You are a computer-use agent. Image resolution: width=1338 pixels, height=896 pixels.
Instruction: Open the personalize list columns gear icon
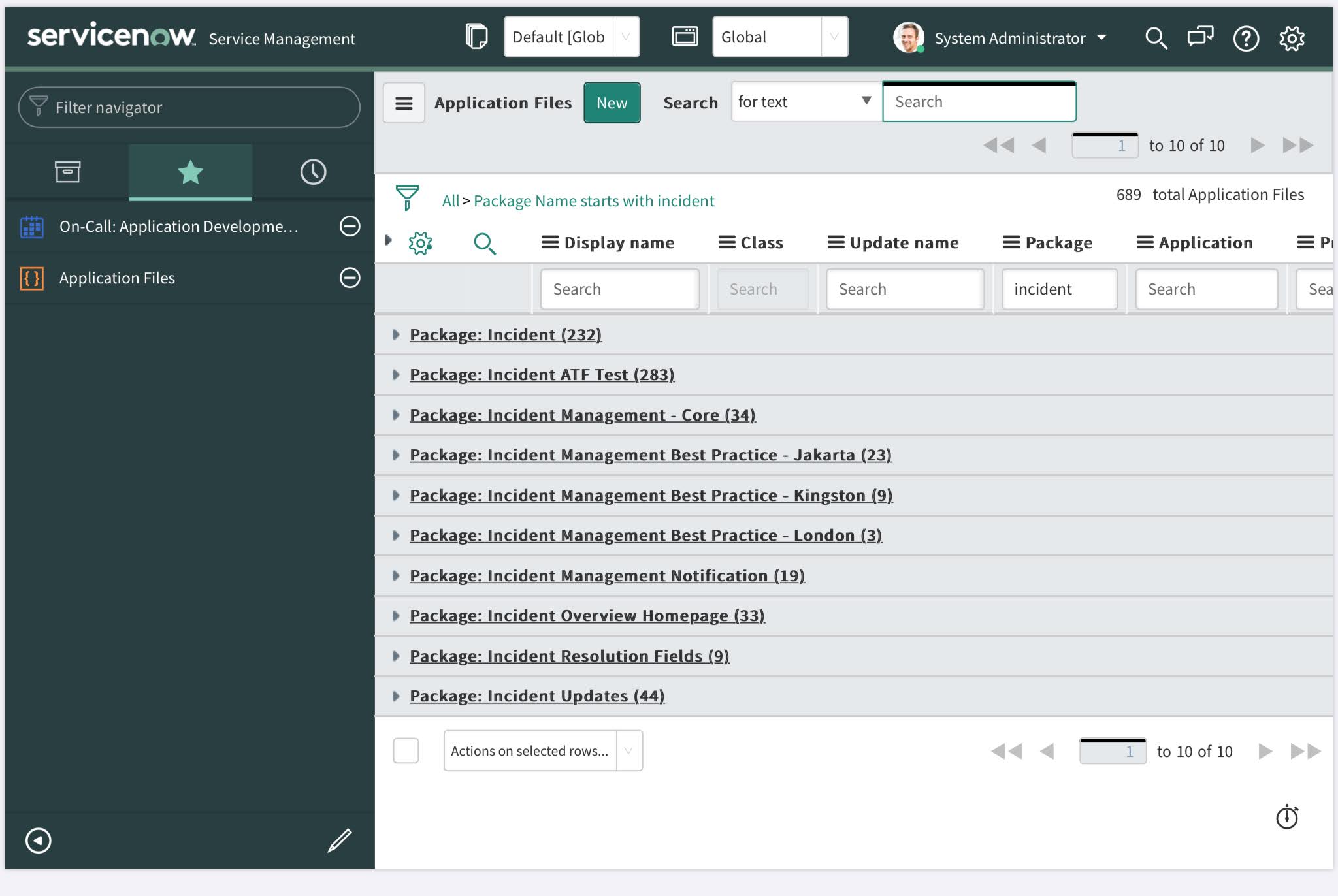pyautogui.click(x=420, y=242)
